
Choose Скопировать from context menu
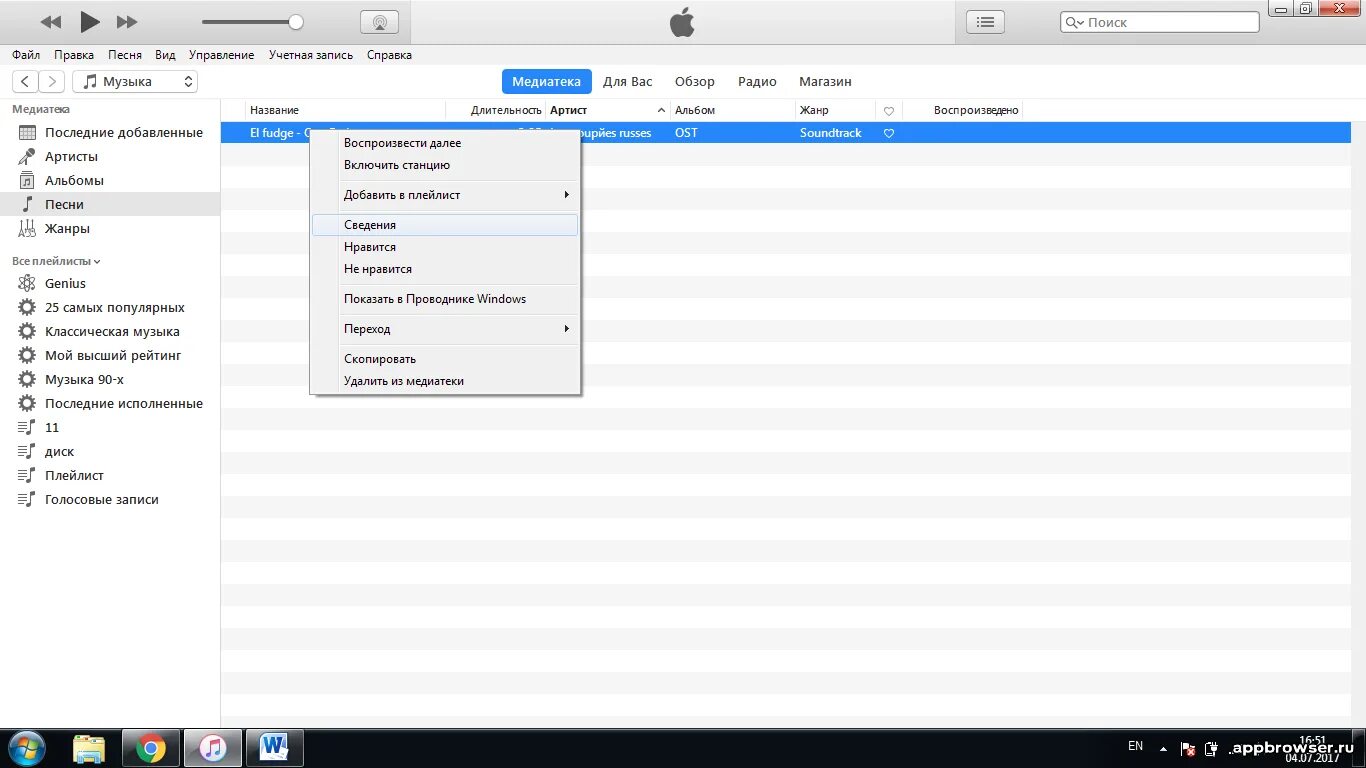click(445, 359)
